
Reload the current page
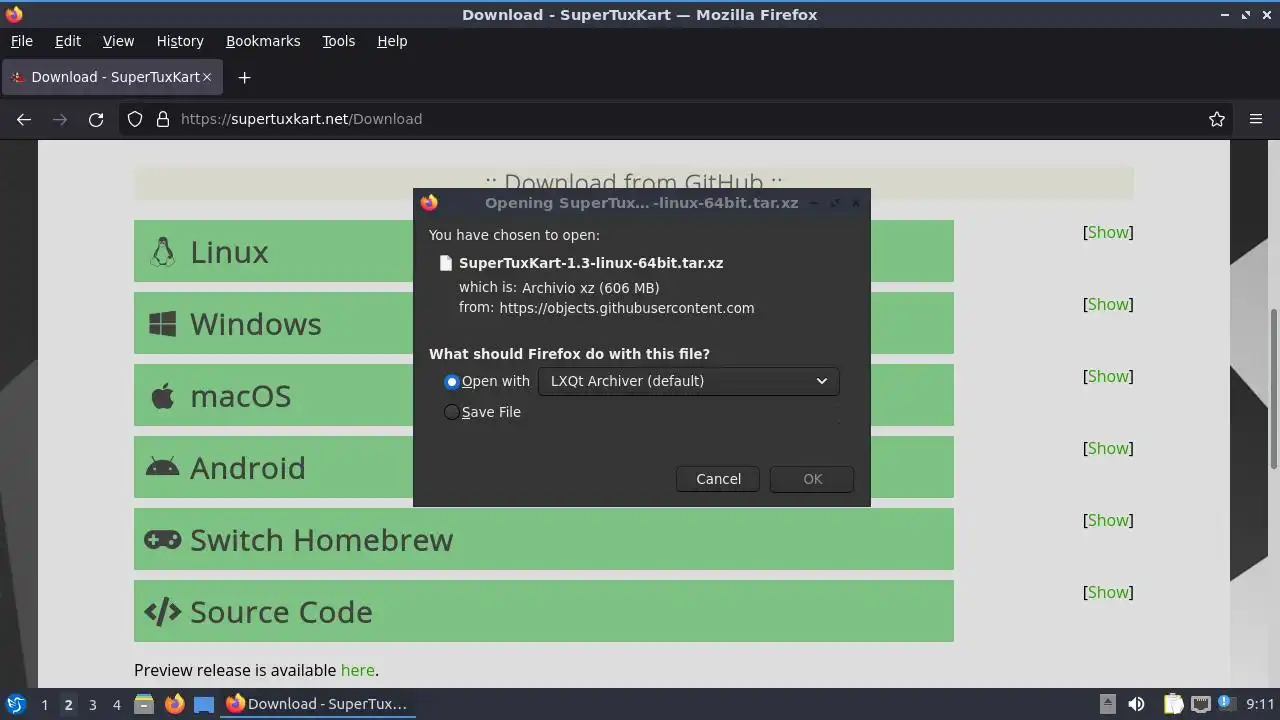point(96,119)
